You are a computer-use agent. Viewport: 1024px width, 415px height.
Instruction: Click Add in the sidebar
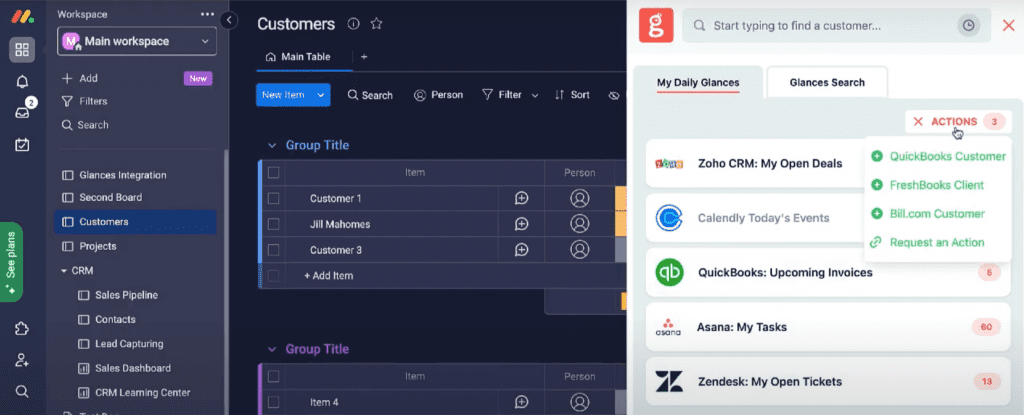click(80, 78)
